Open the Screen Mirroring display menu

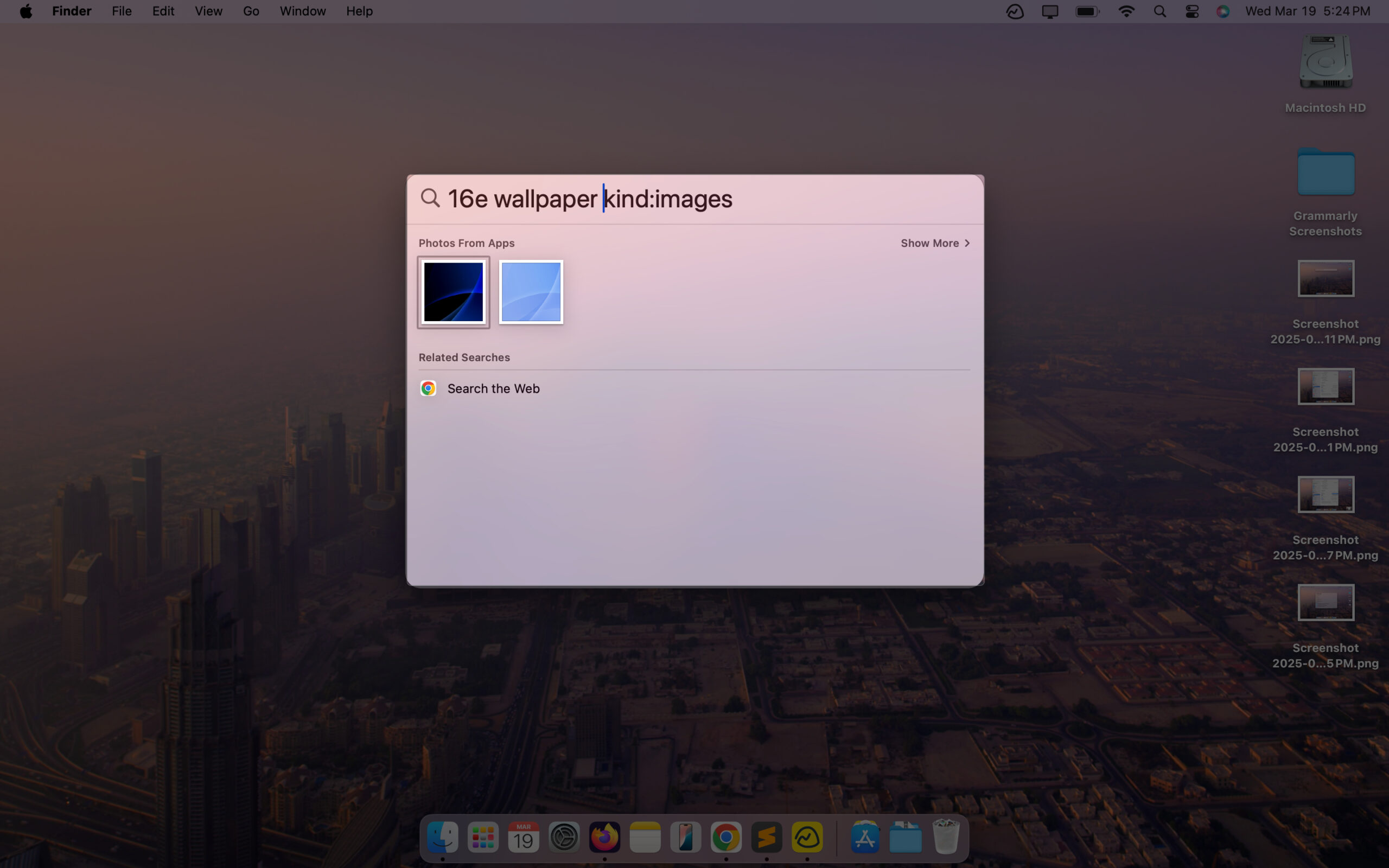pos(1050,11)
